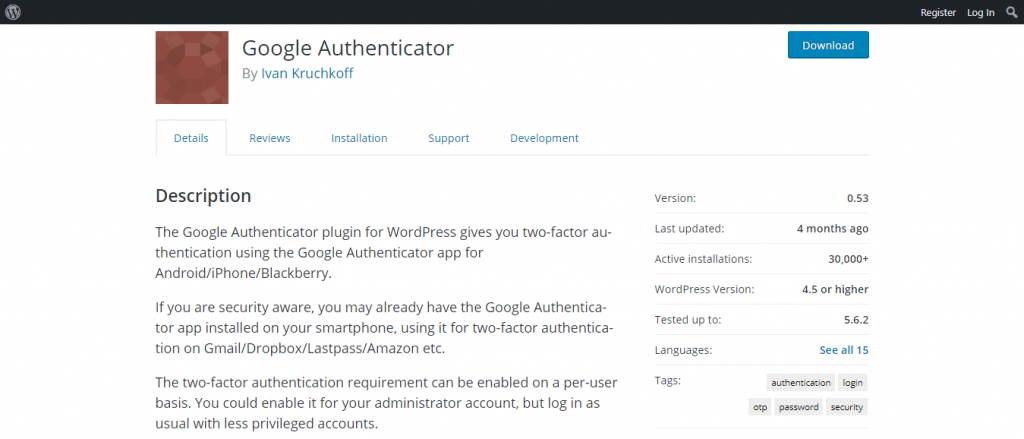
Task: Switch to the Reviews tab
Action: 270,138
